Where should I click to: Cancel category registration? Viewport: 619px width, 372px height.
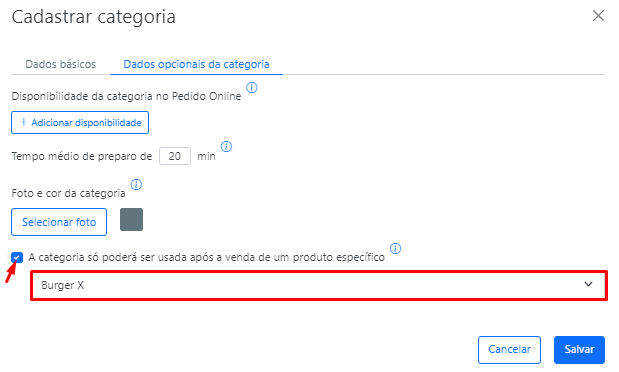coord(509,349)
